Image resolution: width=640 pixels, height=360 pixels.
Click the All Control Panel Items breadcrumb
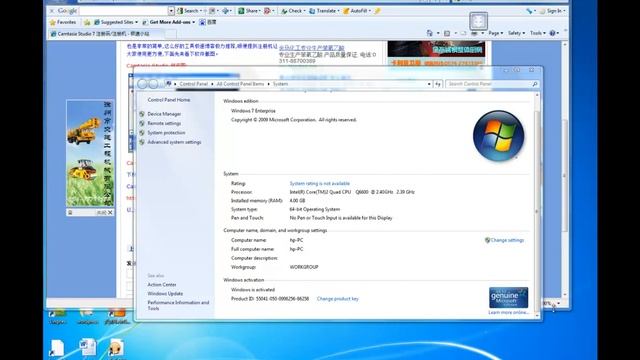pyautogui.click(x=240, y=84)
